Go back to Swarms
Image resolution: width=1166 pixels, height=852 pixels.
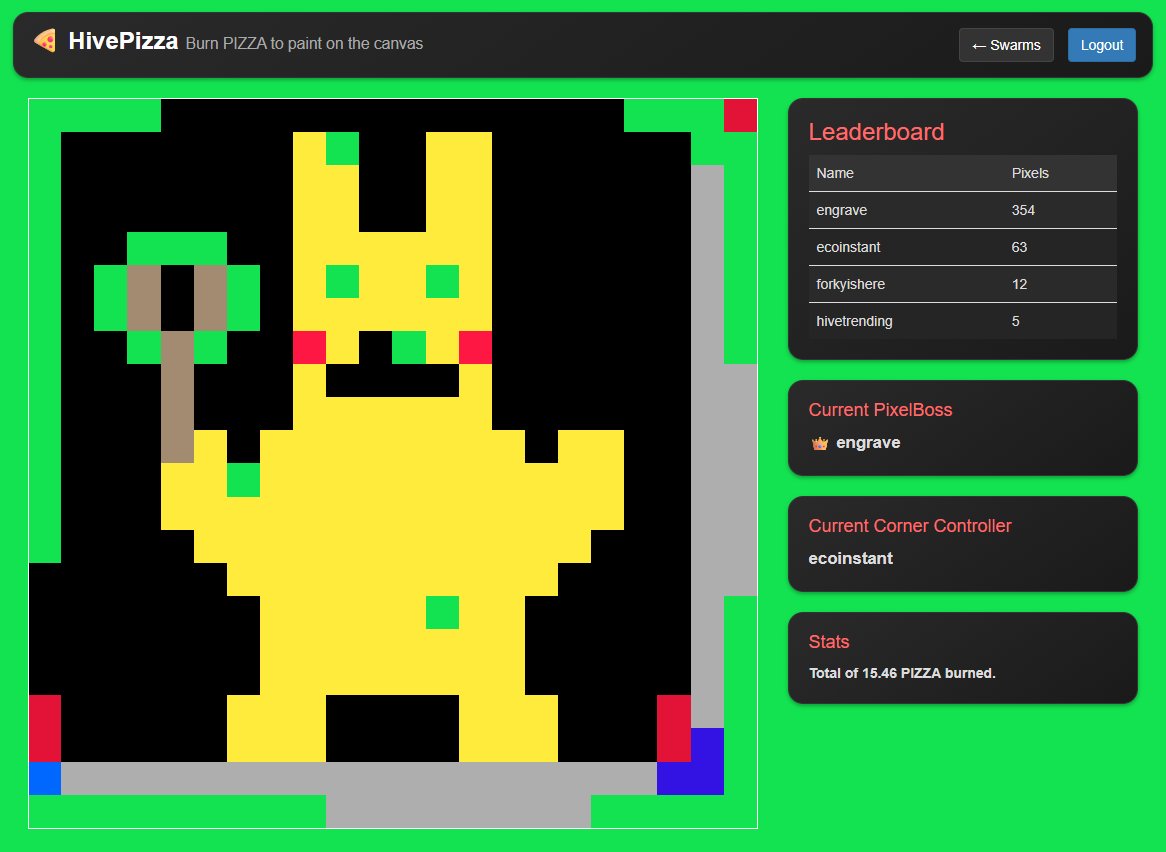(1005, 45)
